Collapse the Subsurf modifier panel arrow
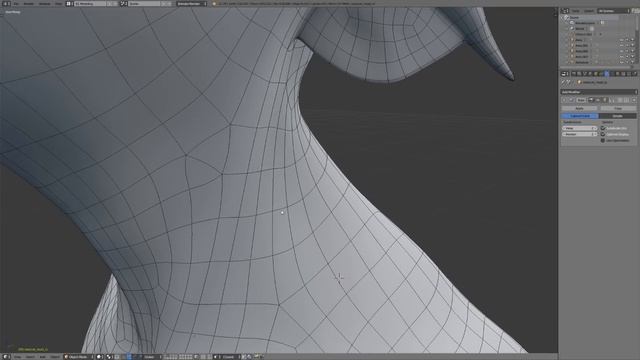 565,100
